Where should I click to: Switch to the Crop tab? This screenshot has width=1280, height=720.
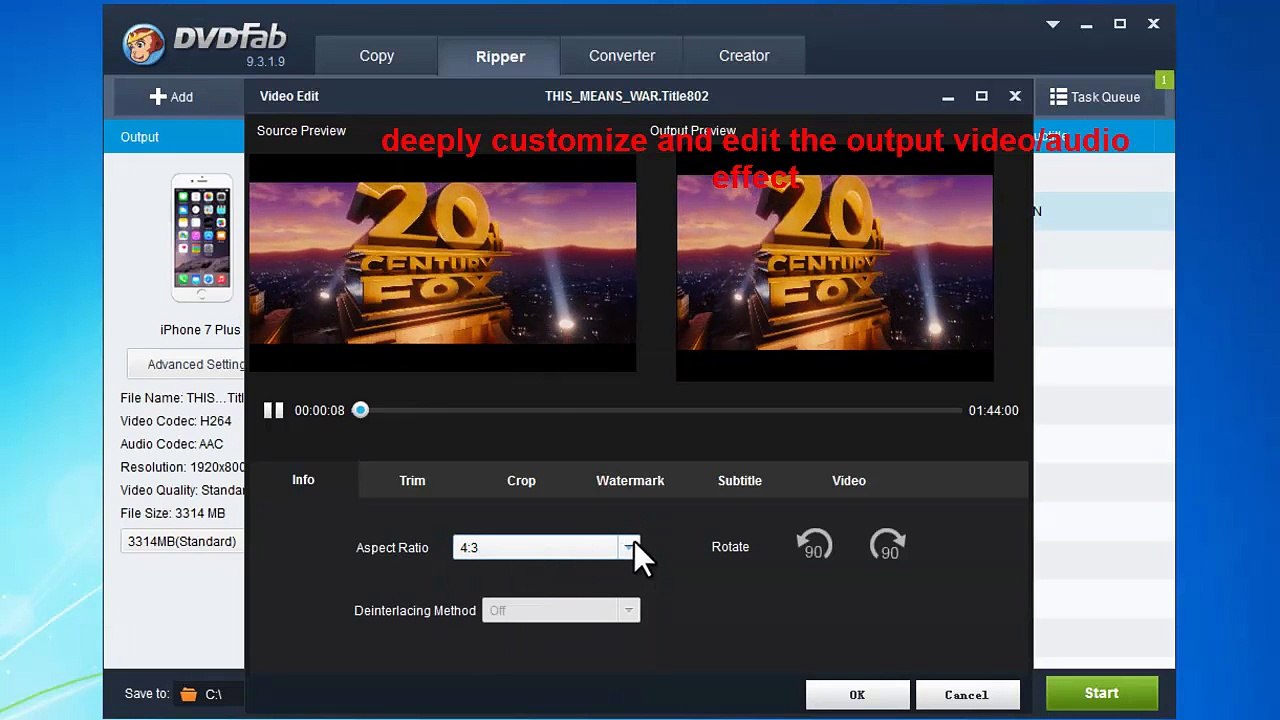521,481
